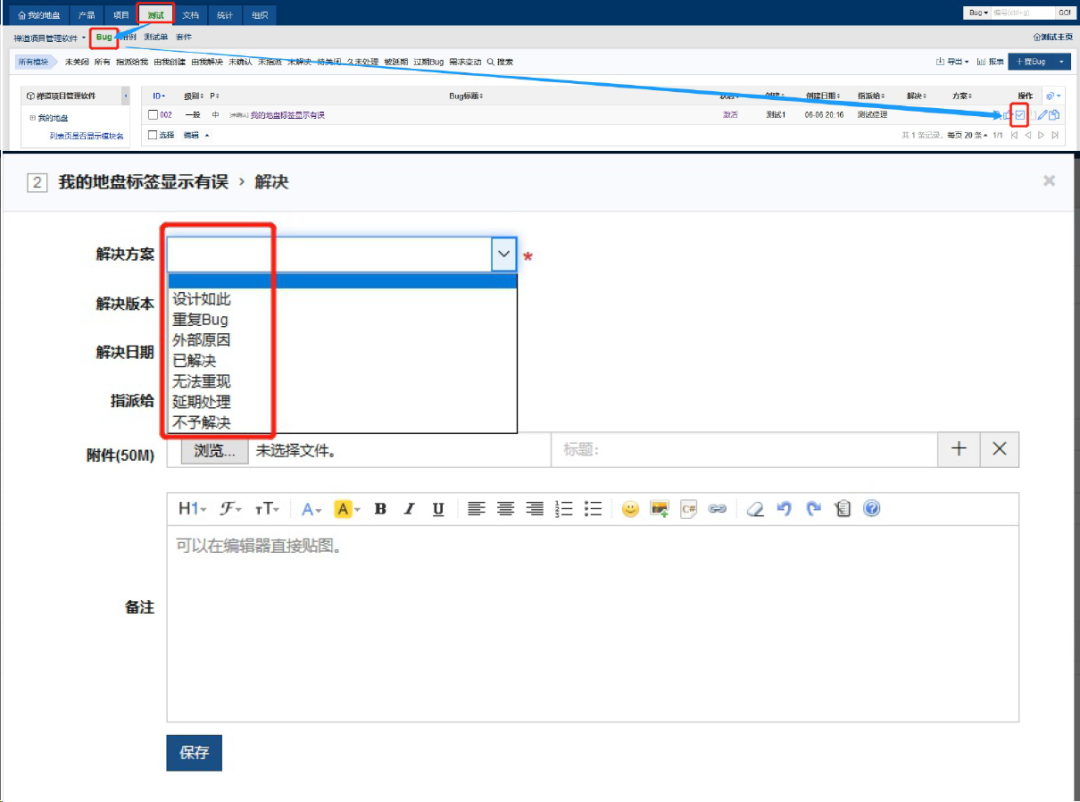Click the 浏览 browse file button
Image resolution: width=1080 pixels, height=802 pixels.
214,451
